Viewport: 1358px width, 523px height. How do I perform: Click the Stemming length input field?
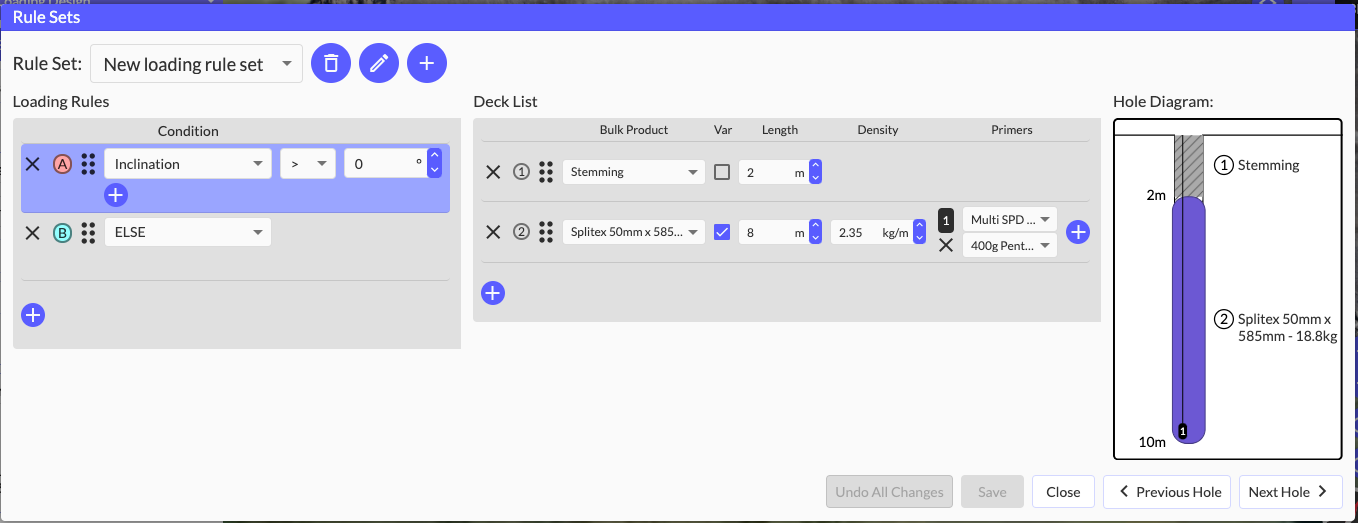[768, 172]
